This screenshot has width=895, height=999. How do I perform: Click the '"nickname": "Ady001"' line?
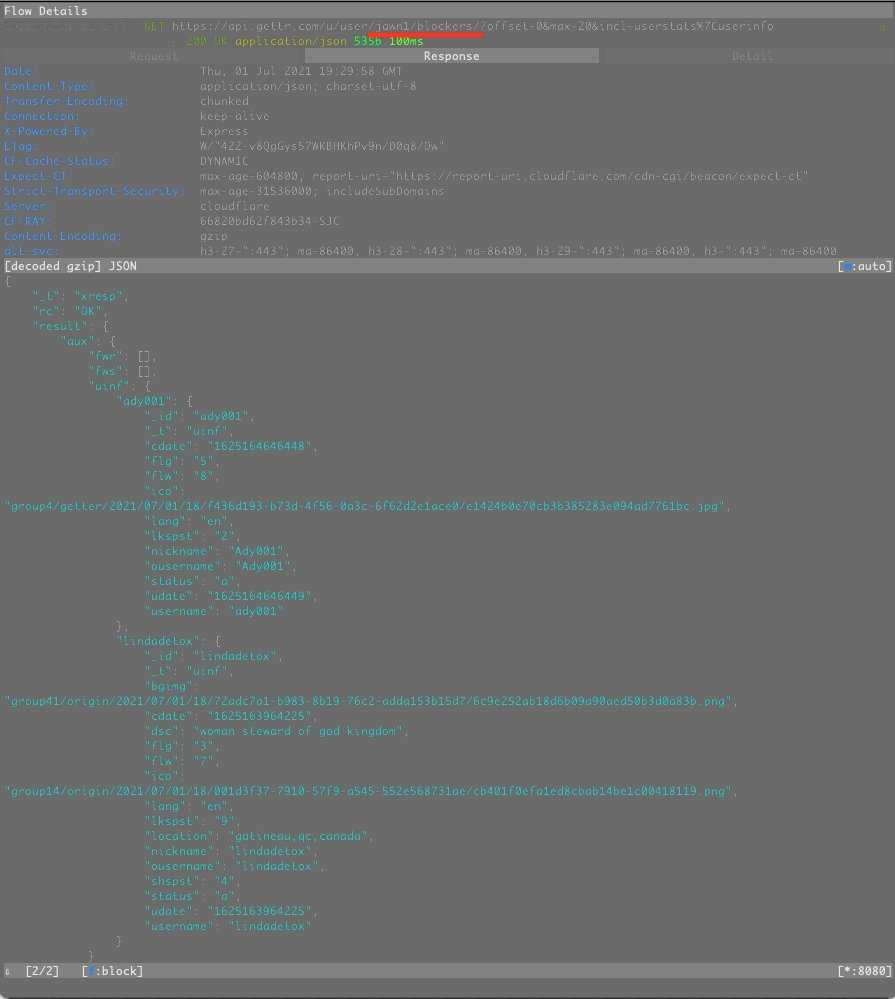coord(217,551)
